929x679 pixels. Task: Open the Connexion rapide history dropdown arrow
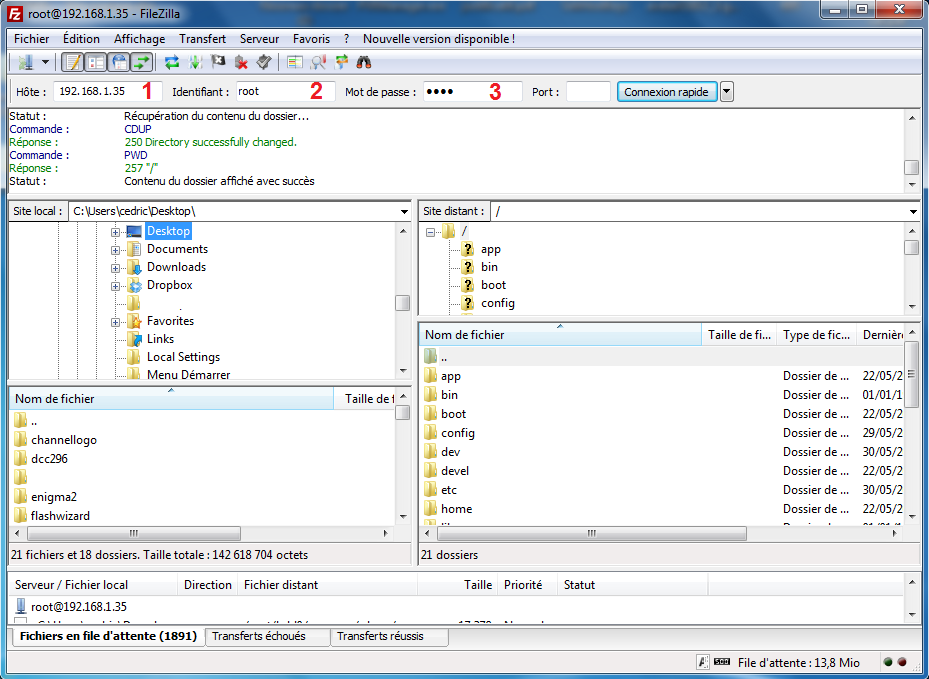point(727,92)
